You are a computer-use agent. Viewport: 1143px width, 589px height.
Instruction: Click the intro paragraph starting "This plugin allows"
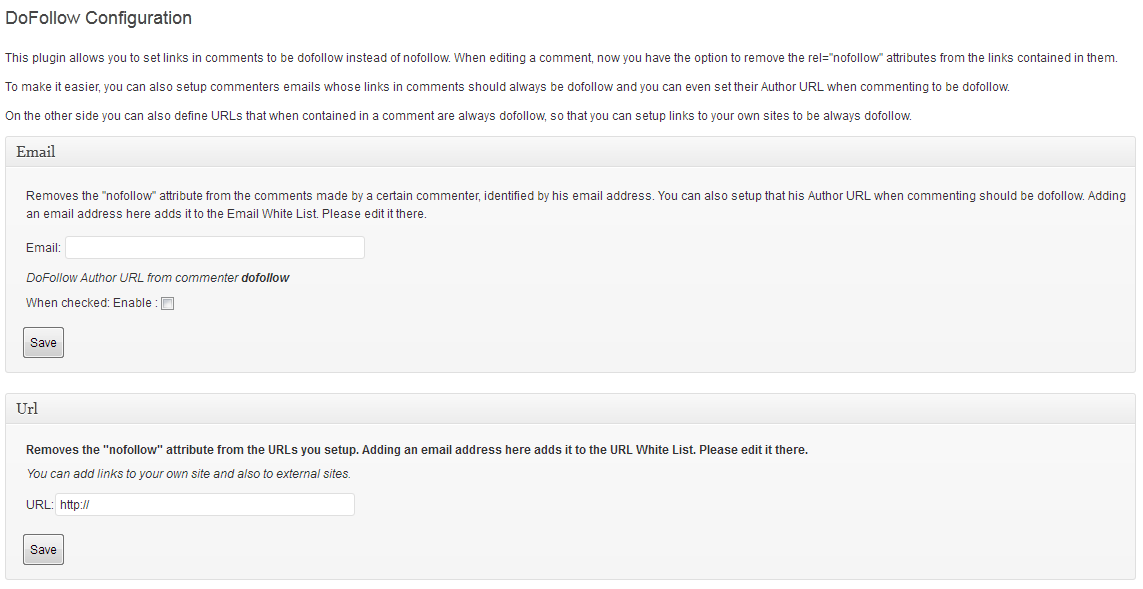[x=560, y=58]
